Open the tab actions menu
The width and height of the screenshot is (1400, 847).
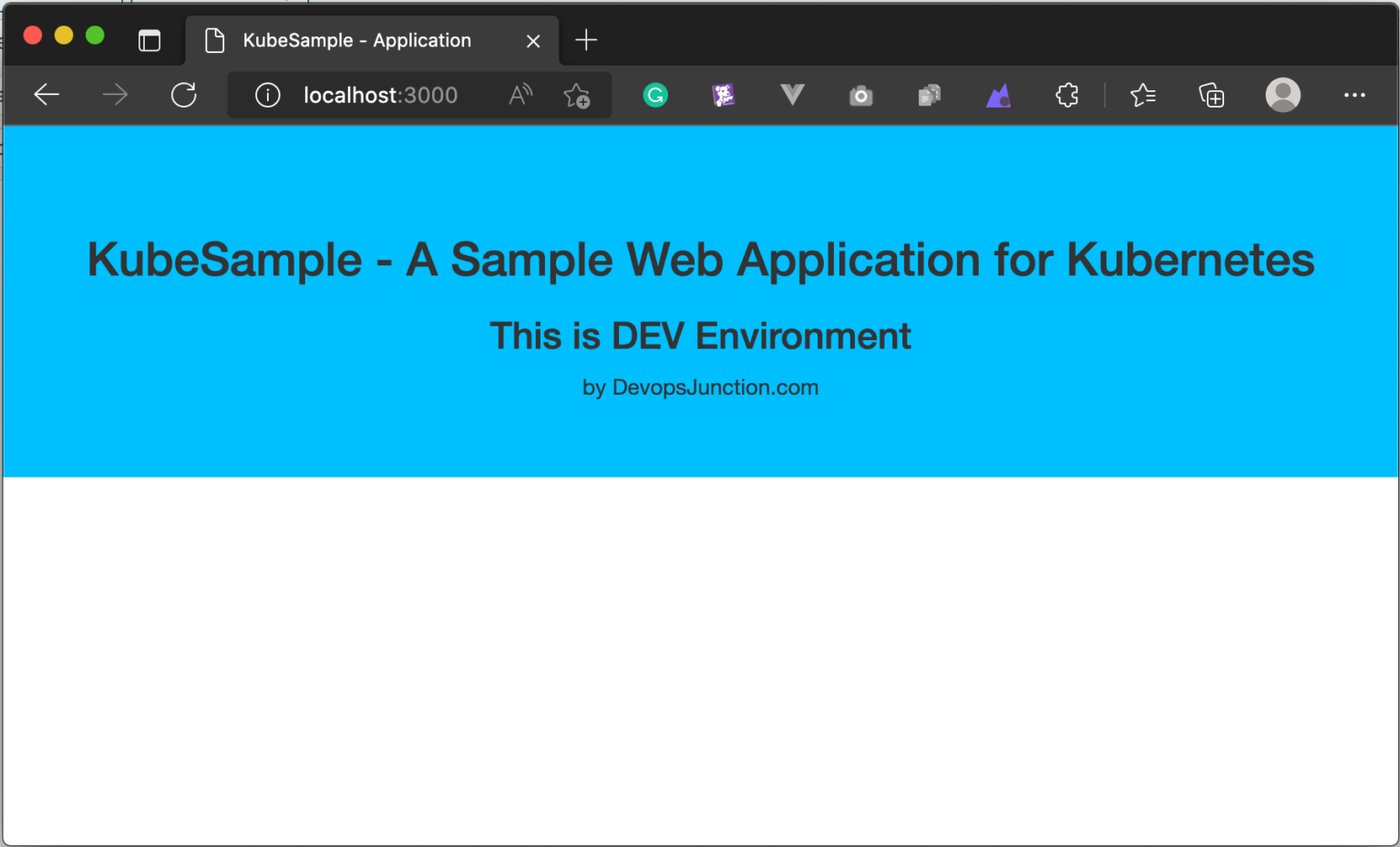click(149, 40)
